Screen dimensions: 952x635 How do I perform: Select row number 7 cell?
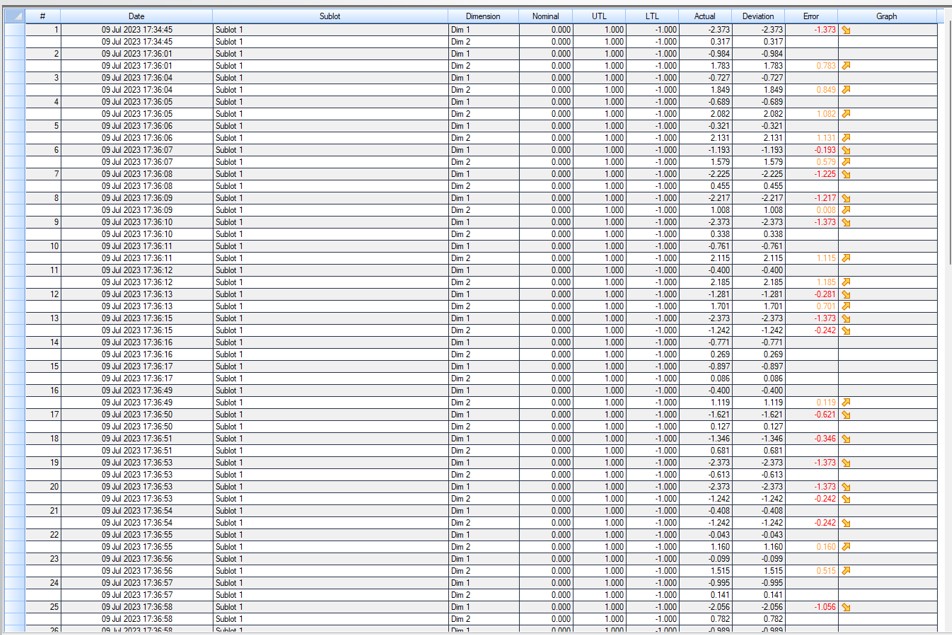click(x=43, y=174)
